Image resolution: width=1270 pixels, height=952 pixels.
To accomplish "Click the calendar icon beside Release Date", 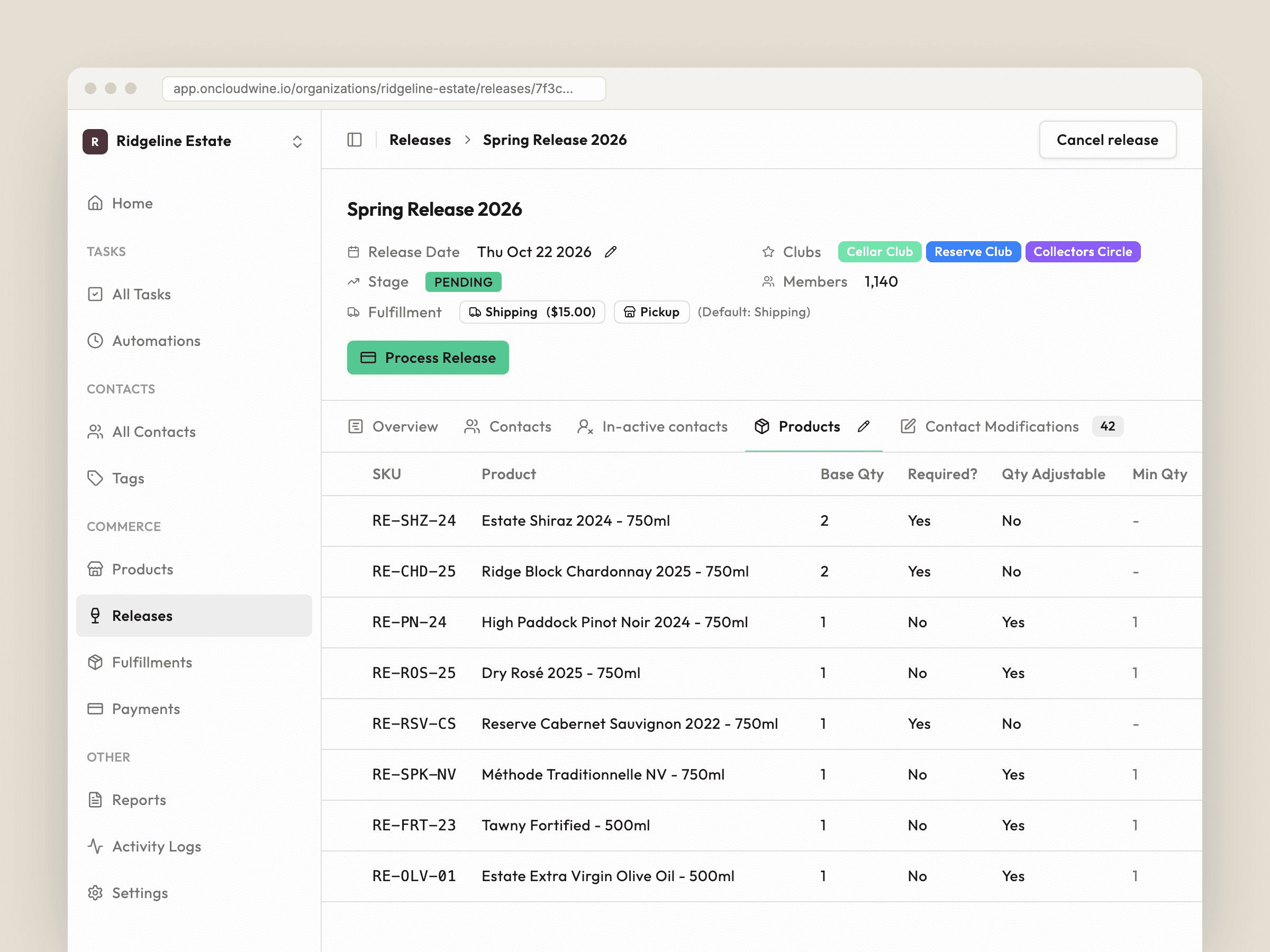I will pos(353,252).
